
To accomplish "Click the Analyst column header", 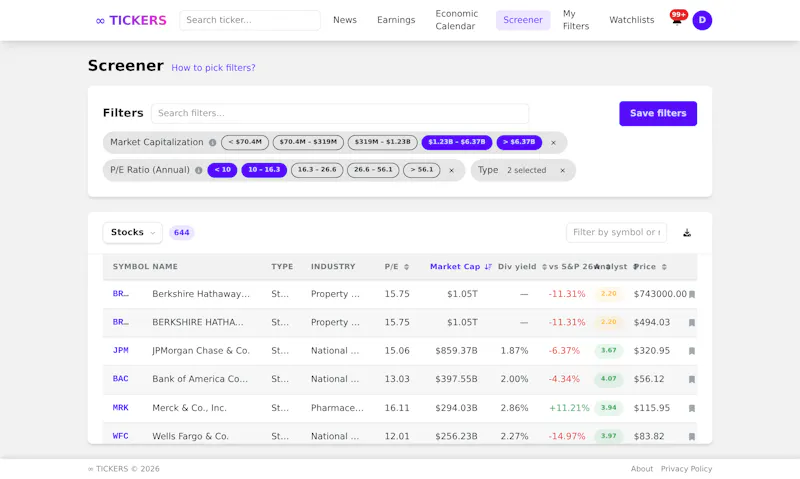I will pos(612,267).
